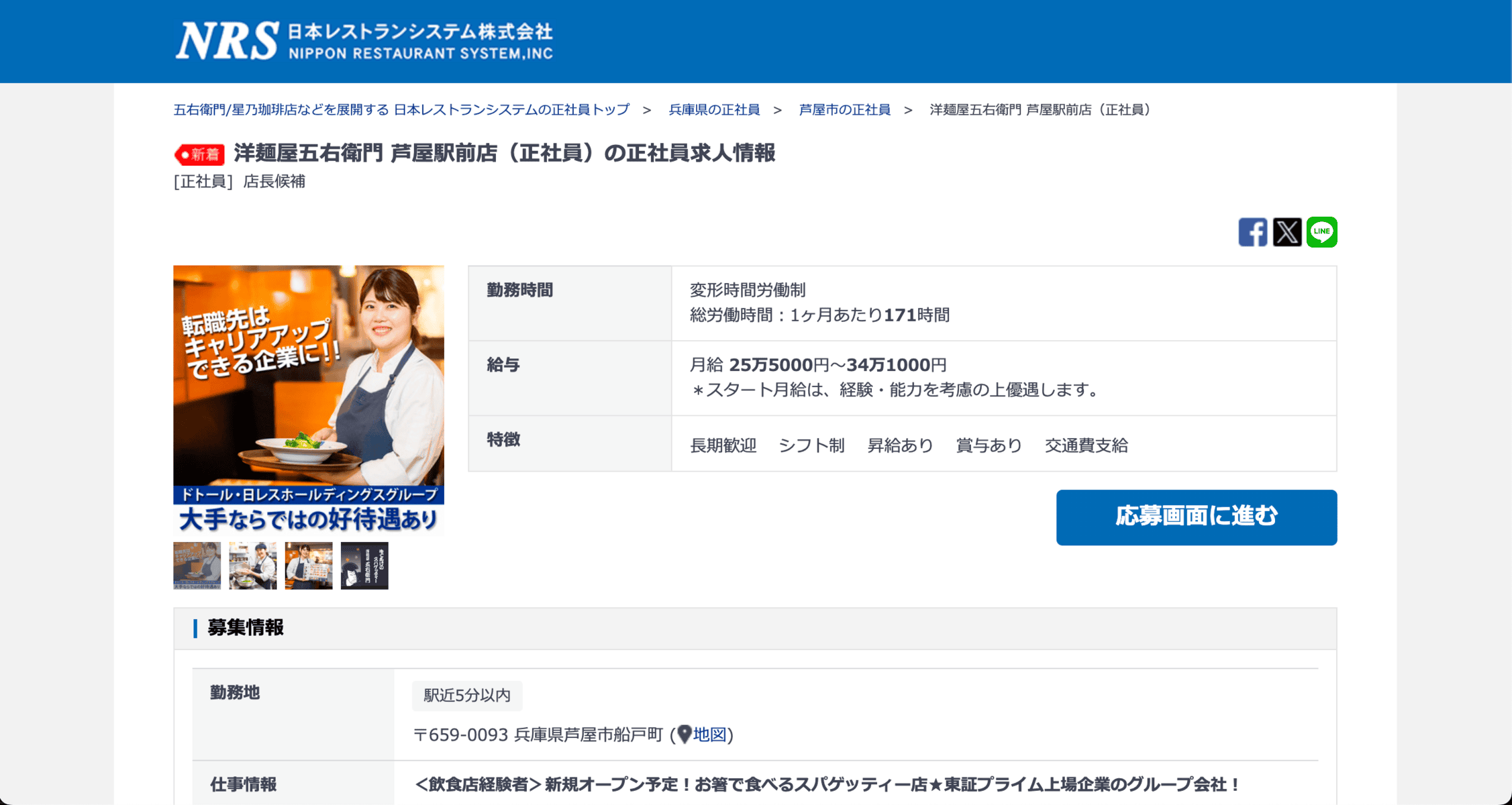
Task: Select the fourth dark 五右衛門 poster thumbnail
Action: pyautogui.click(x=364, y=566)
